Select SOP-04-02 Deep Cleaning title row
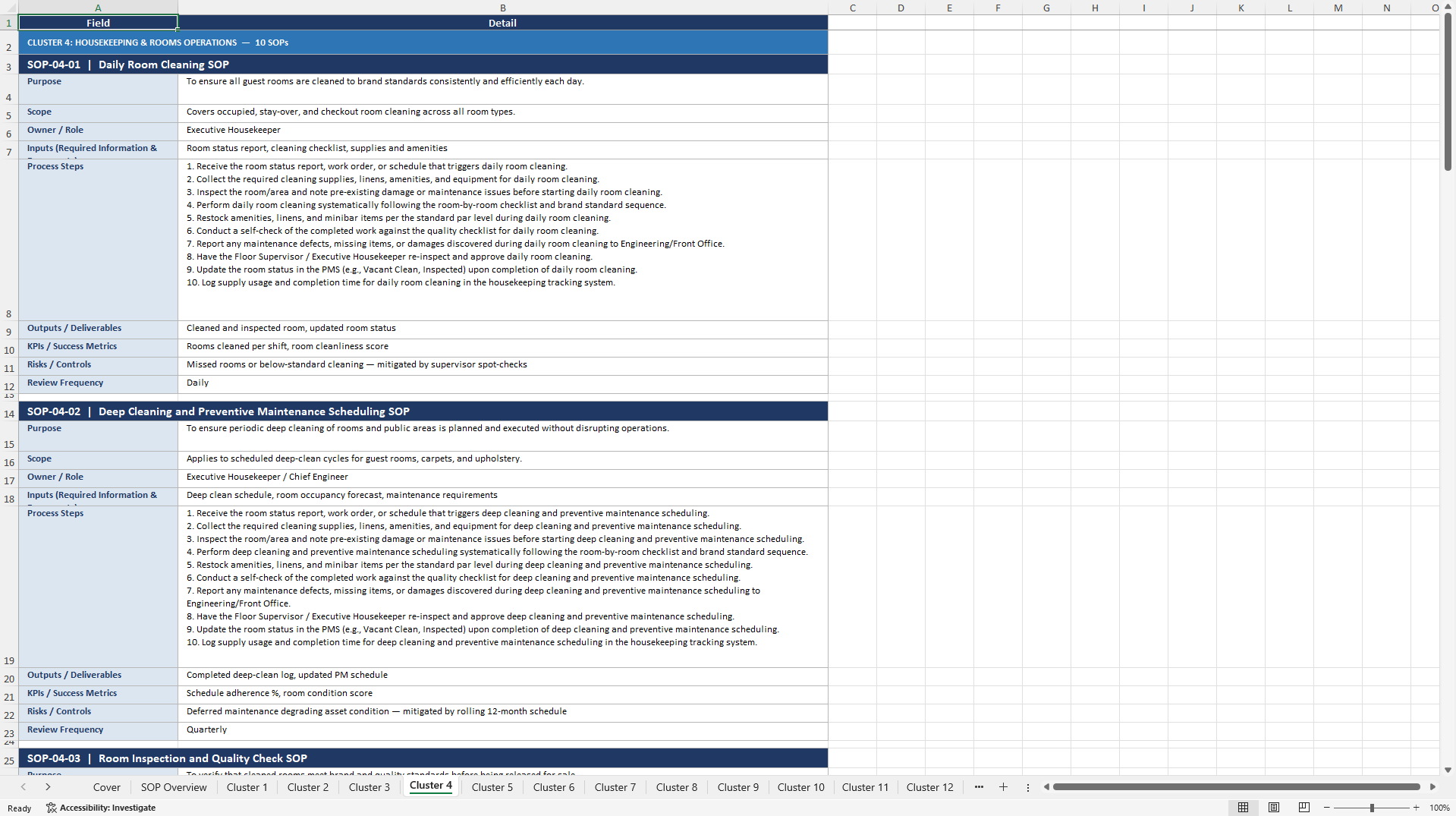This screenshot has width=1456, height=816. click(x=423, y=411)
